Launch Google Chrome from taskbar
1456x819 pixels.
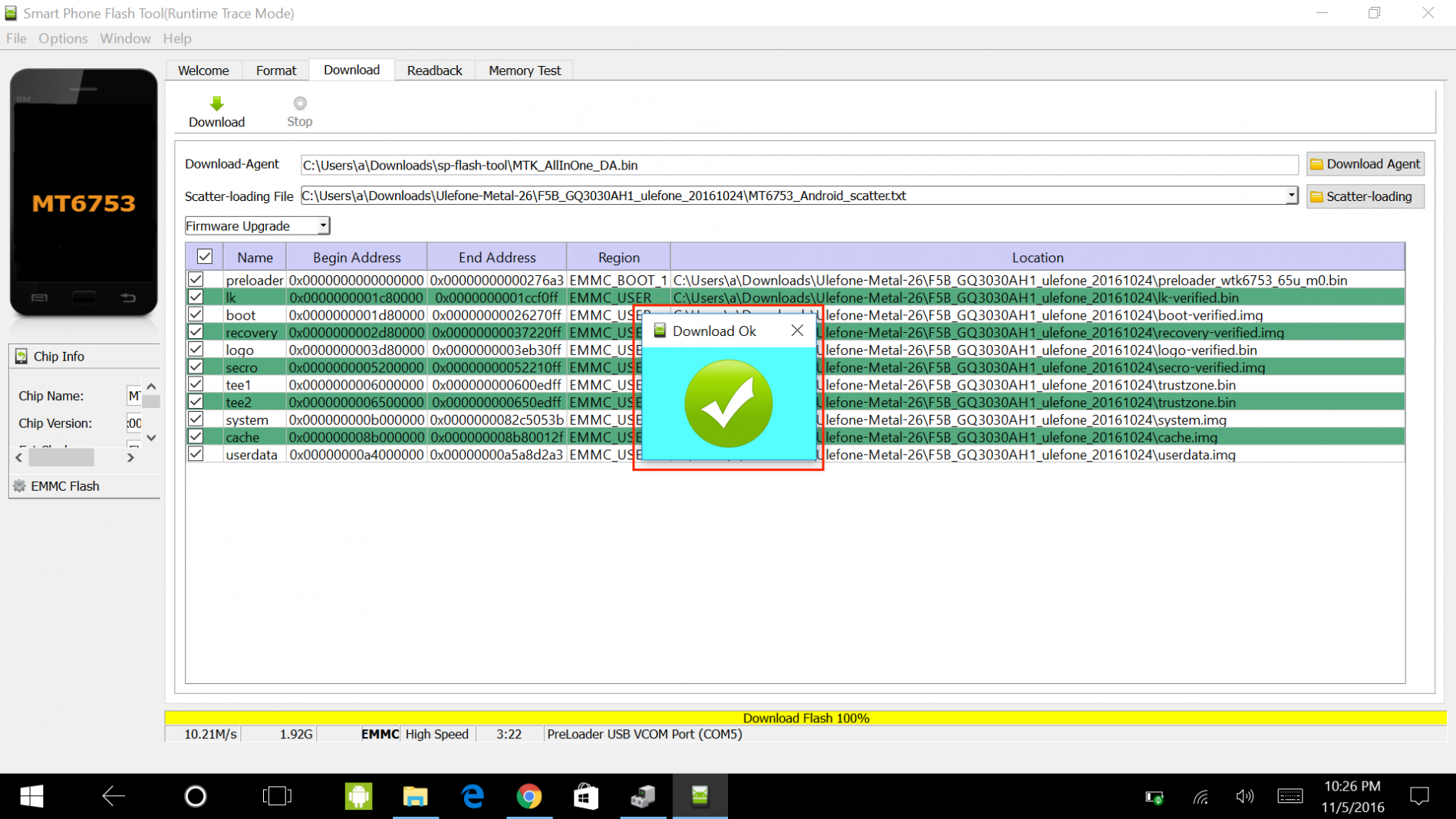[x=529, y=796]
